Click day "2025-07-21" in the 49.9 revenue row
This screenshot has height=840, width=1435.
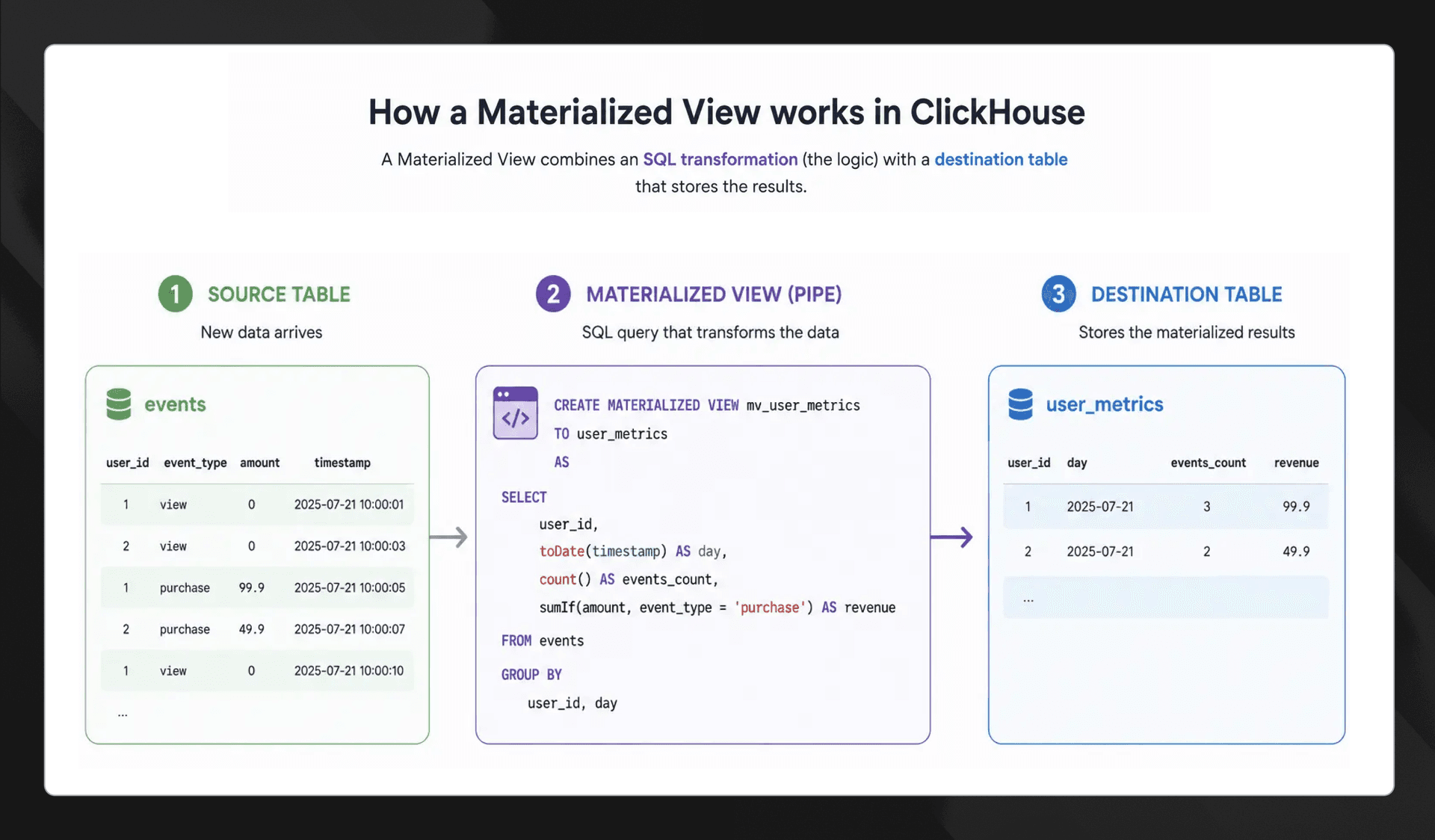coord(1100,552)
